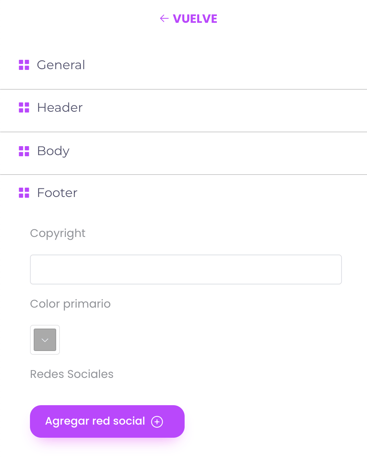Click the grid icon next to Footer
Viewport: 367px width, 462px height.
[x=24, y=193]
